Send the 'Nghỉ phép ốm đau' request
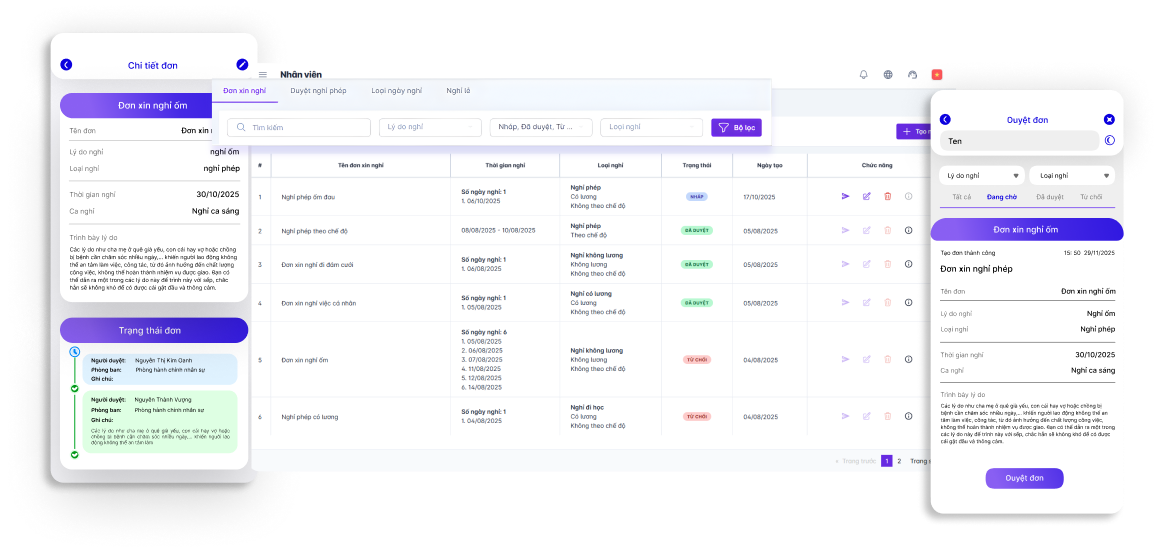Screen dimensions: 1159x555 click(845, 196)
